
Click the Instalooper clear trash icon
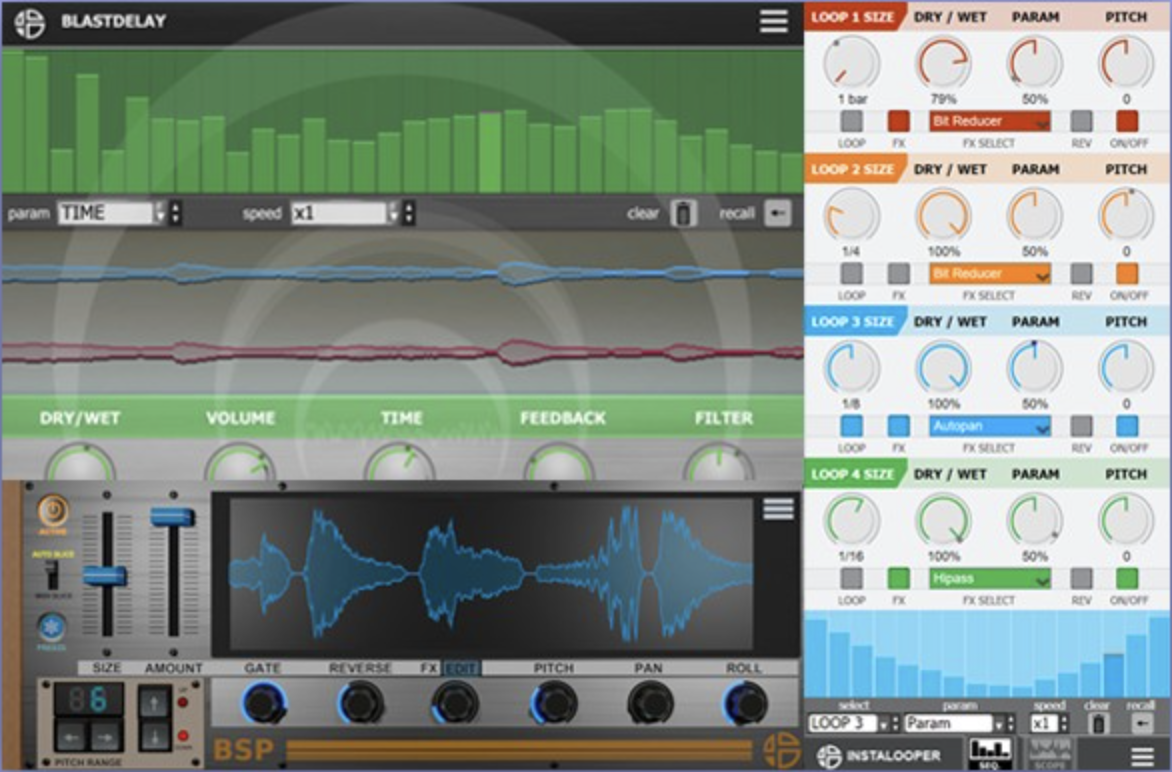tap(1097, 723)
